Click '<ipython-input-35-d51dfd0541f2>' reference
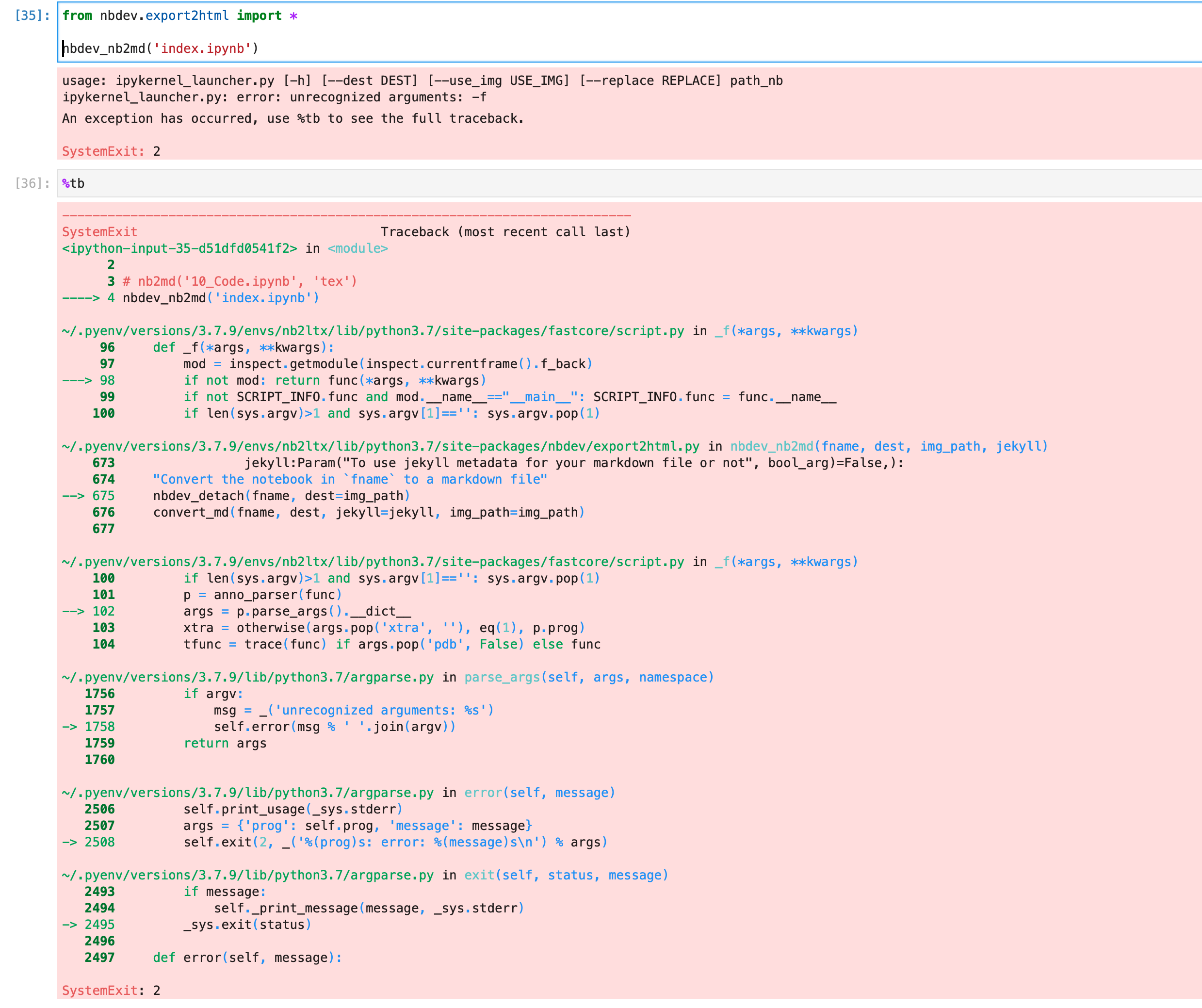Screen dimensions: 1202x1008 (x=180, y=248)
